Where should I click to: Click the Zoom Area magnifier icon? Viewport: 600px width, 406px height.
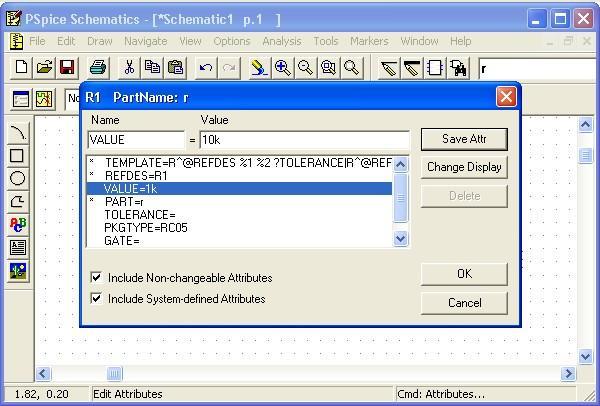coord(328,68)
